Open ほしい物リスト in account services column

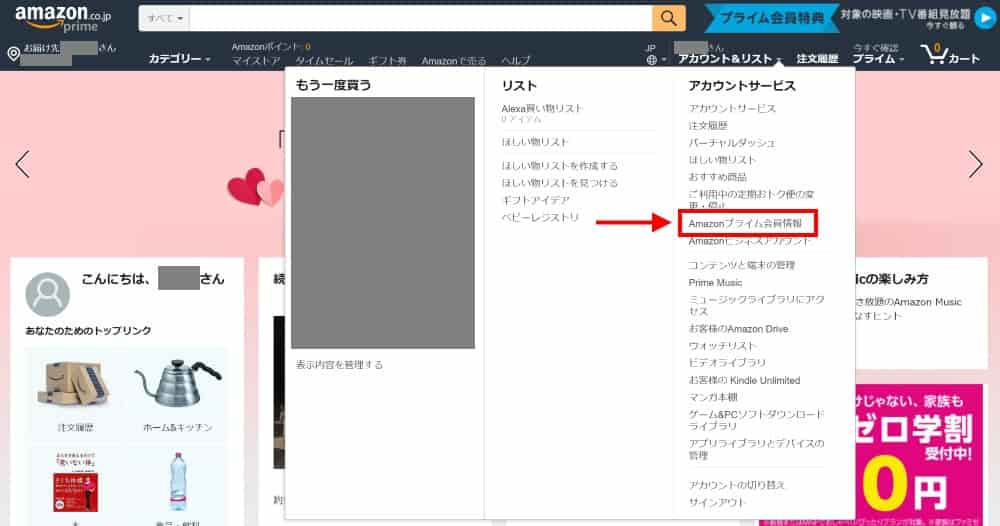pyautogui.click(x=722, y=160)
